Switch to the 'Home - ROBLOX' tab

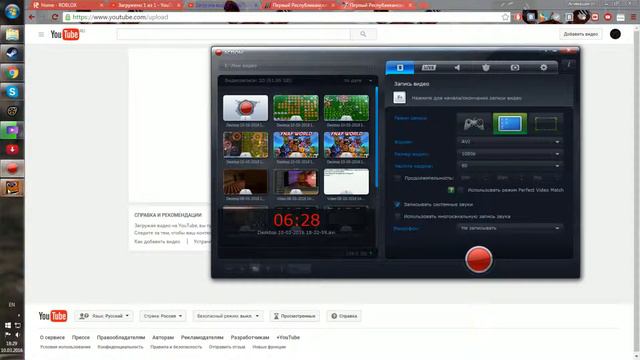pyautogui.click(x=68, y=5)
